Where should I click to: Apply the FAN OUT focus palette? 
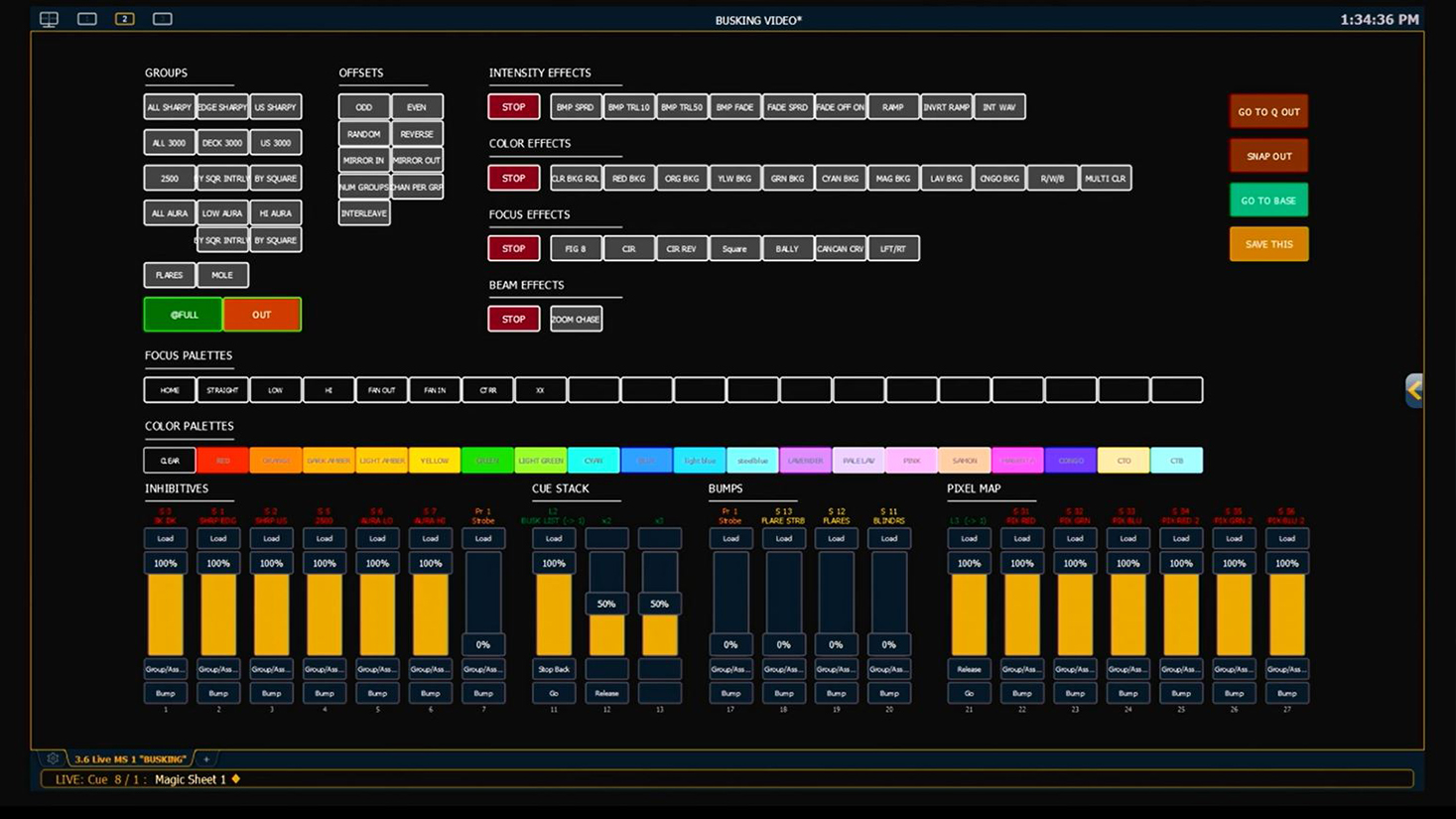(x=381, y=390)
